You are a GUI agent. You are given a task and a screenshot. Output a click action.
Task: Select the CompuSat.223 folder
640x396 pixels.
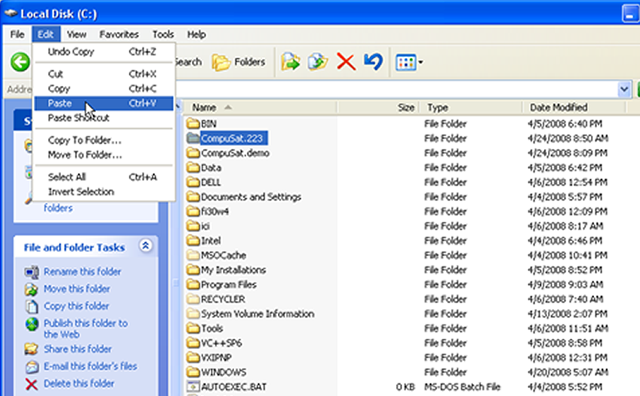227,138
